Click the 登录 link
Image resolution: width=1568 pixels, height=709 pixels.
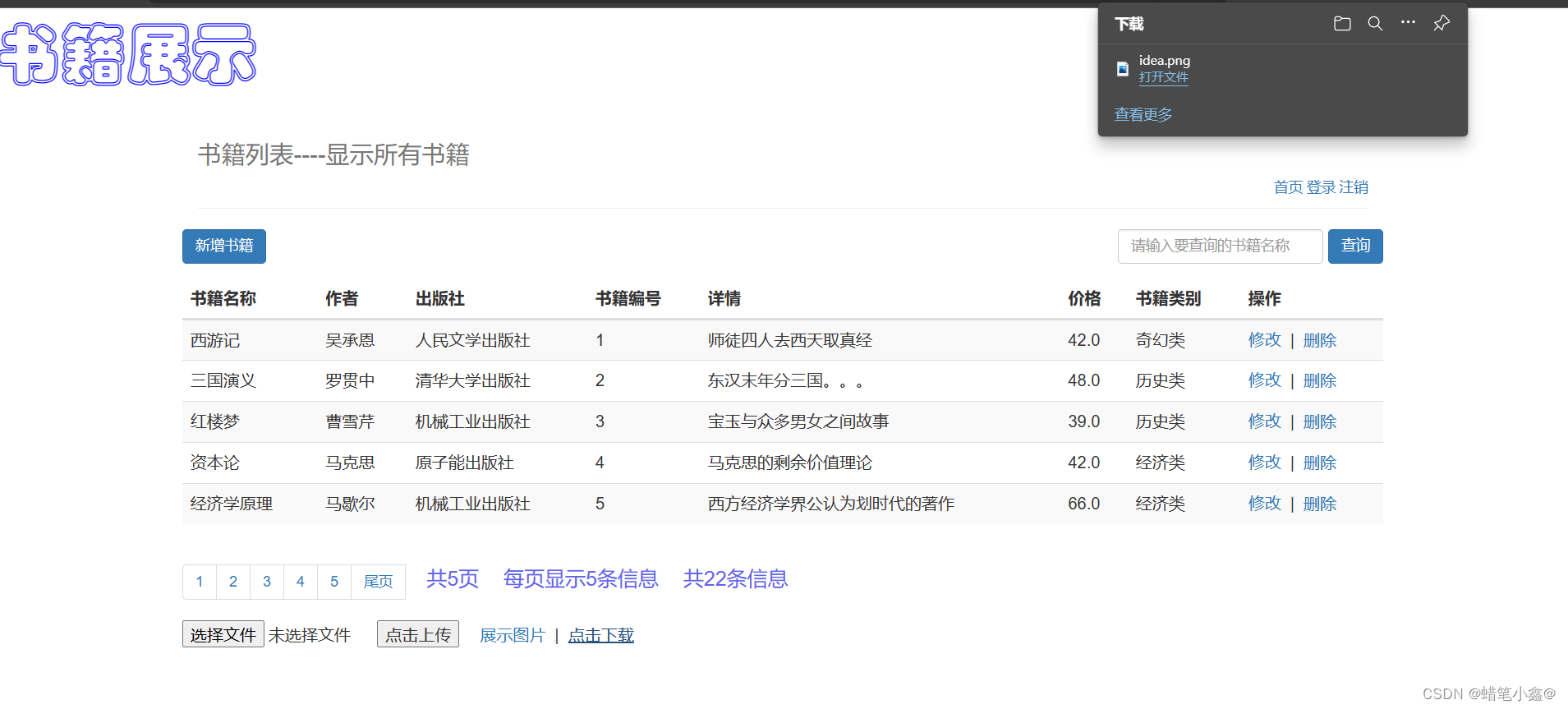1321,187
